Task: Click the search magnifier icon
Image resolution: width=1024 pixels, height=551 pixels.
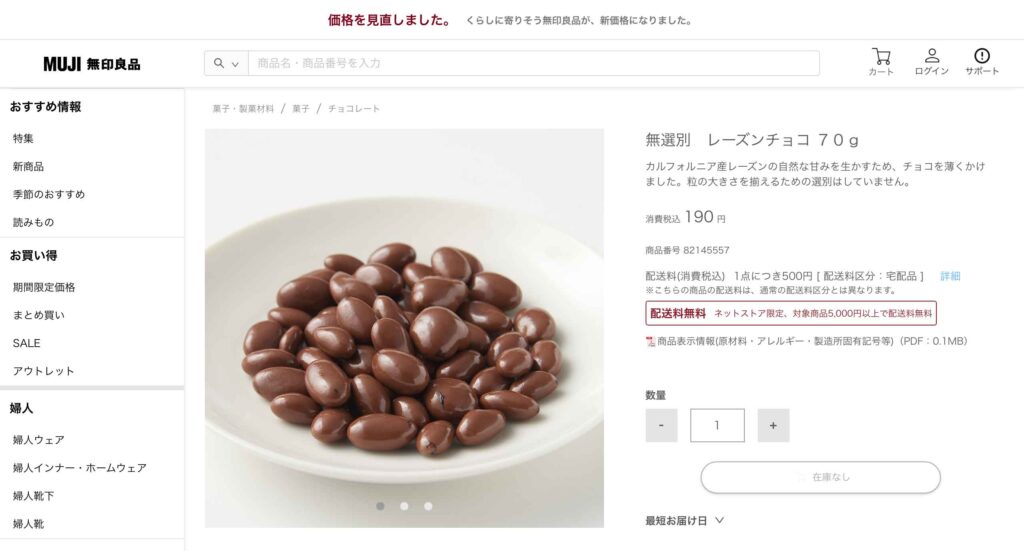Action: (x=219, y=63)
